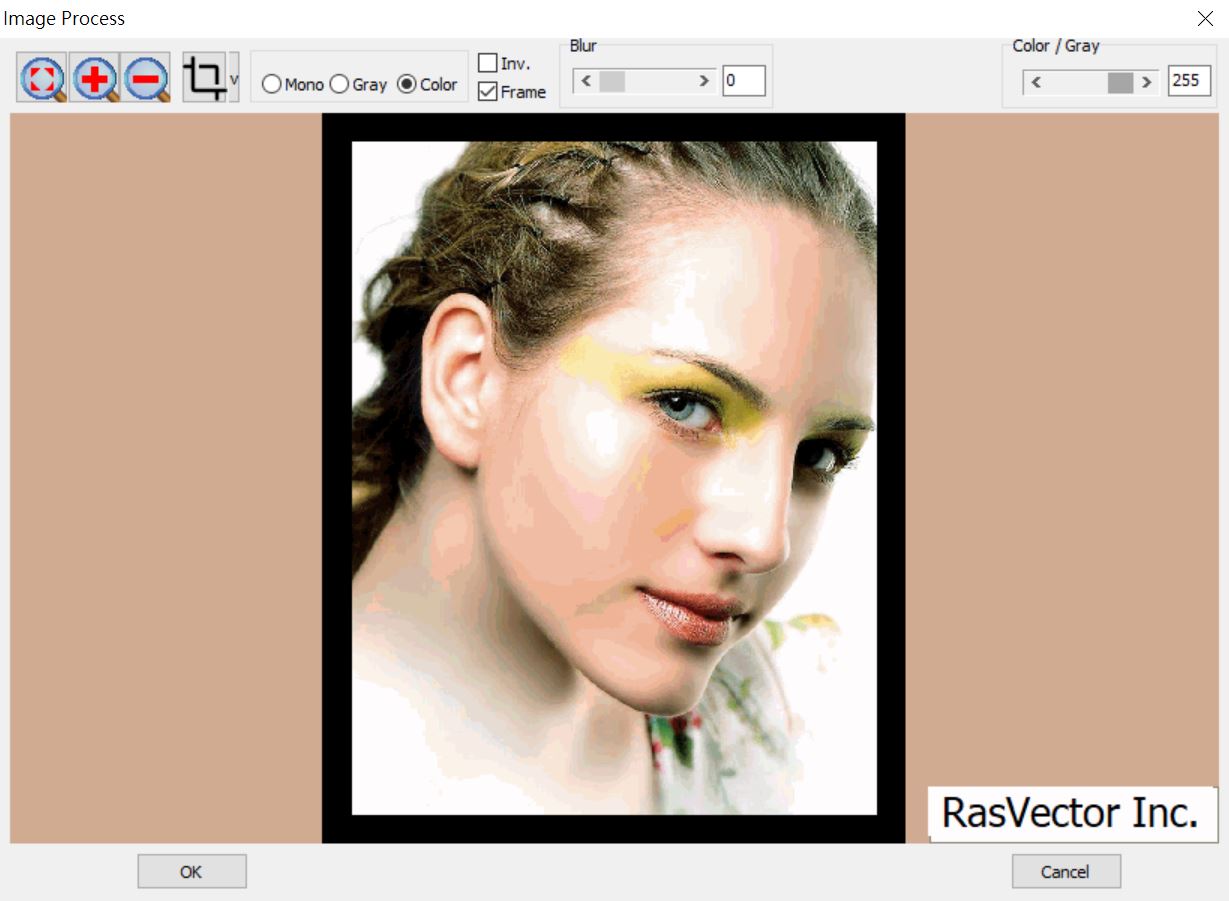Screen dimensions: 1229x901
Task: Select the crop tool icon
Action: [x=205, y=78]
